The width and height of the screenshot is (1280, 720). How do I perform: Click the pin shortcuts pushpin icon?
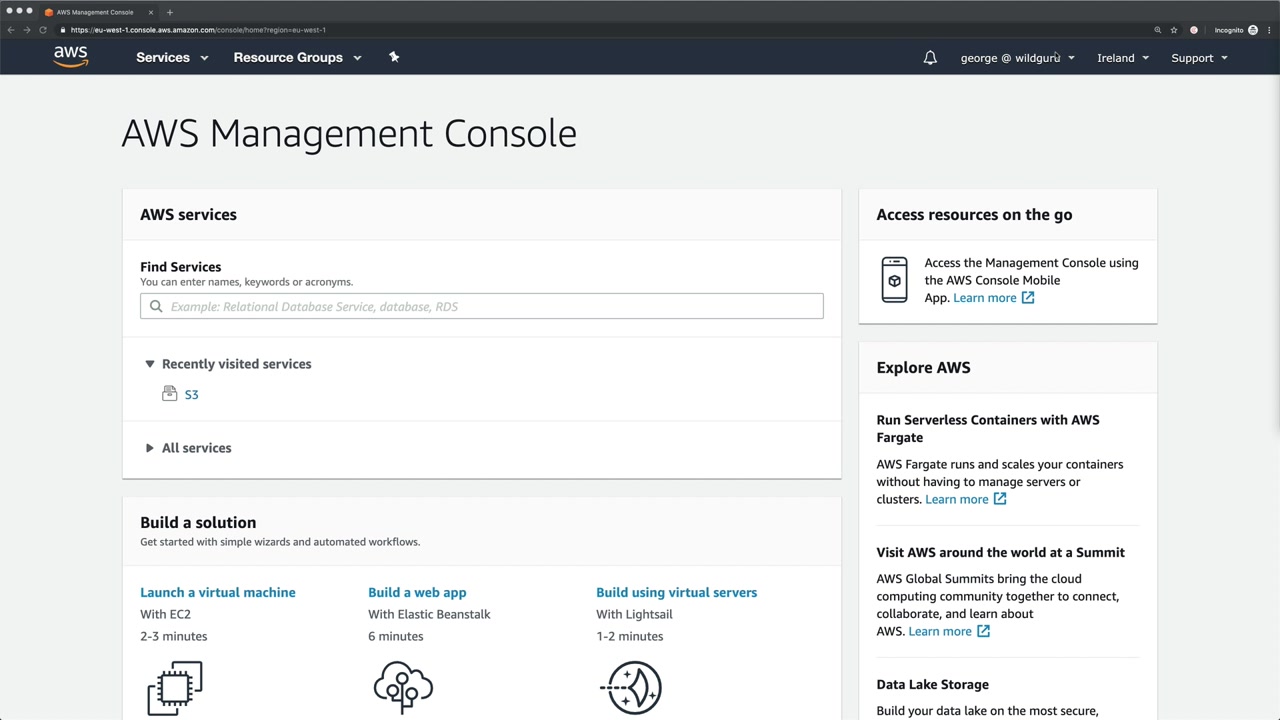coord(394,57)
